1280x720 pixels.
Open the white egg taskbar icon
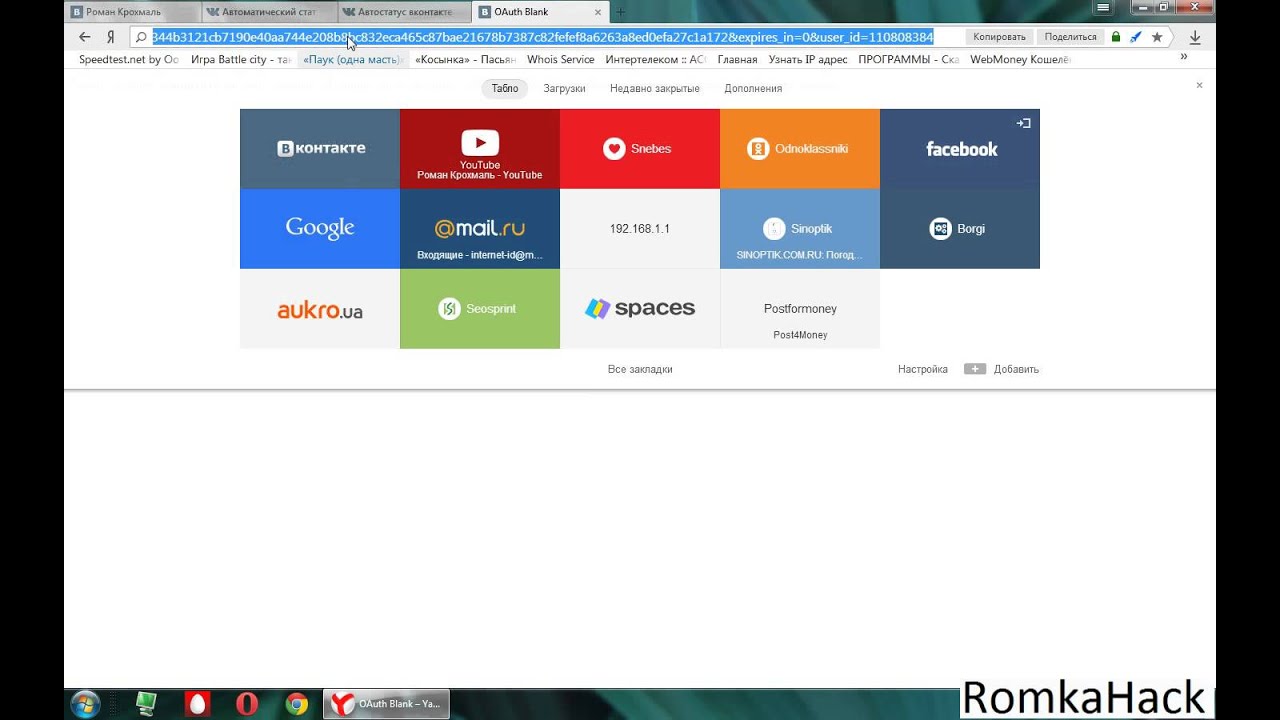(x=197, y=704)
